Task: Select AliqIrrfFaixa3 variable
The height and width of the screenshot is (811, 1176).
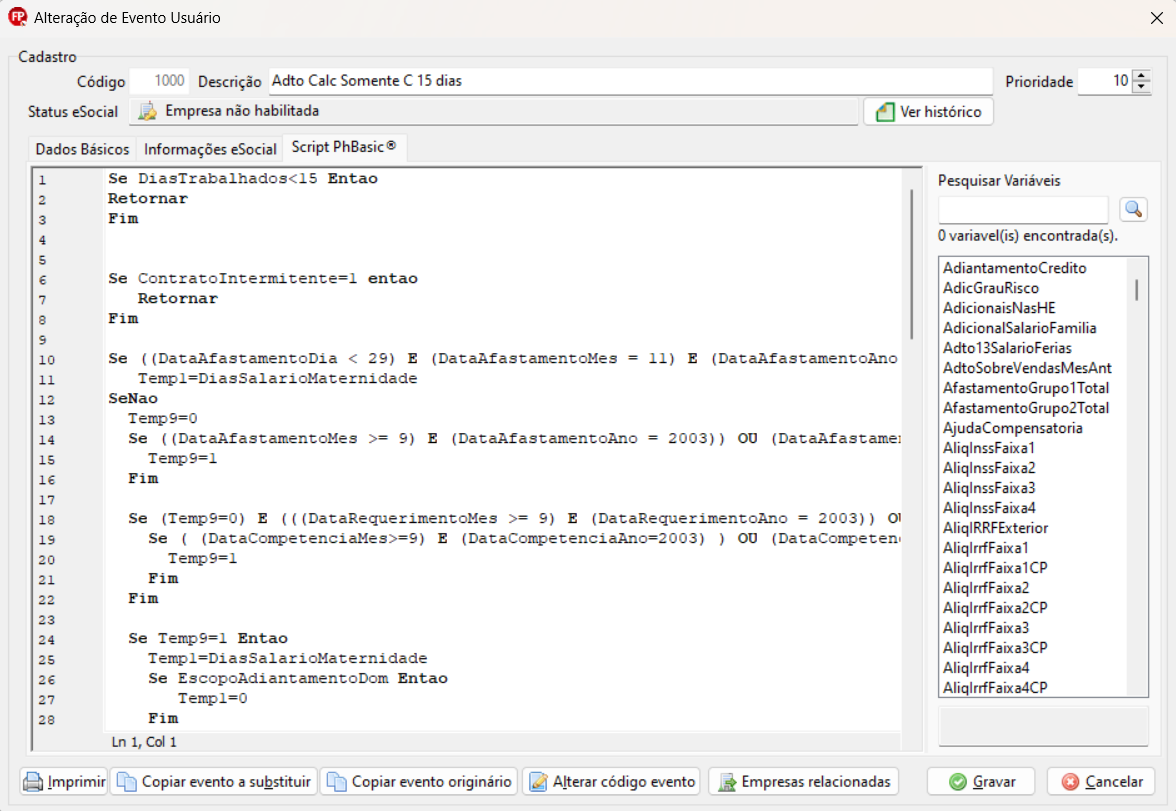Action: pyautogui.click(x=986, y=628)
